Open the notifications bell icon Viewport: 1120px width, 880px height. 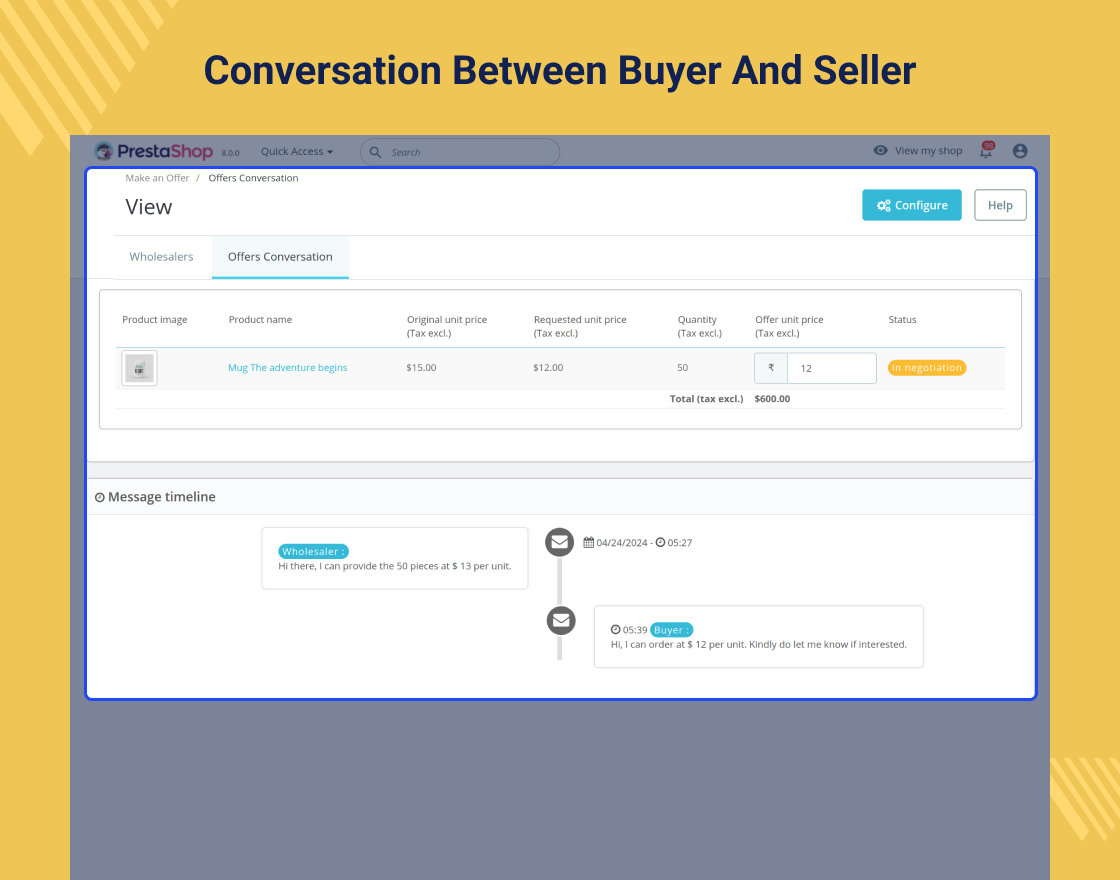coord(986,150)
